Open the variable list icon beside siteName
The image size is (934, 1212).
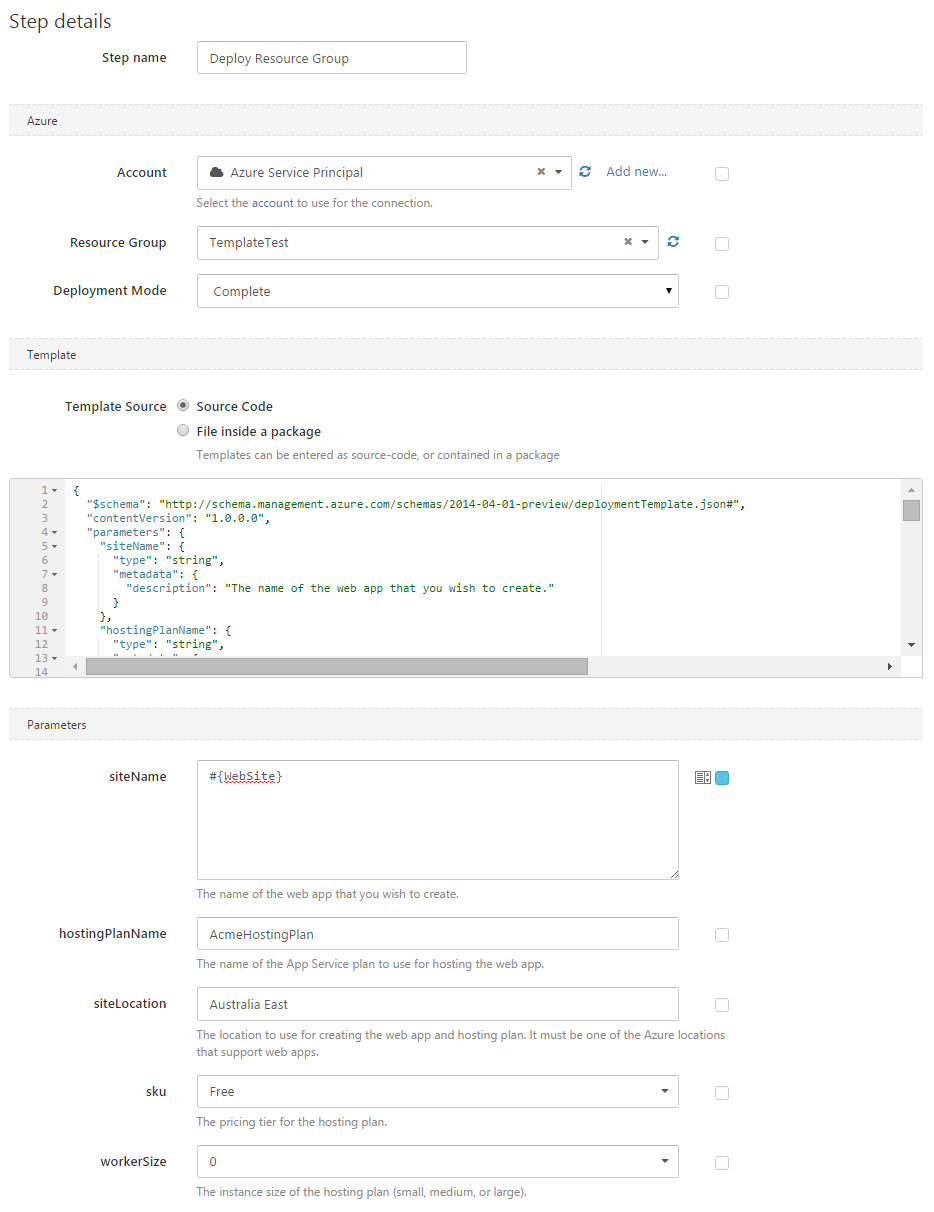[x=702, y=777]
